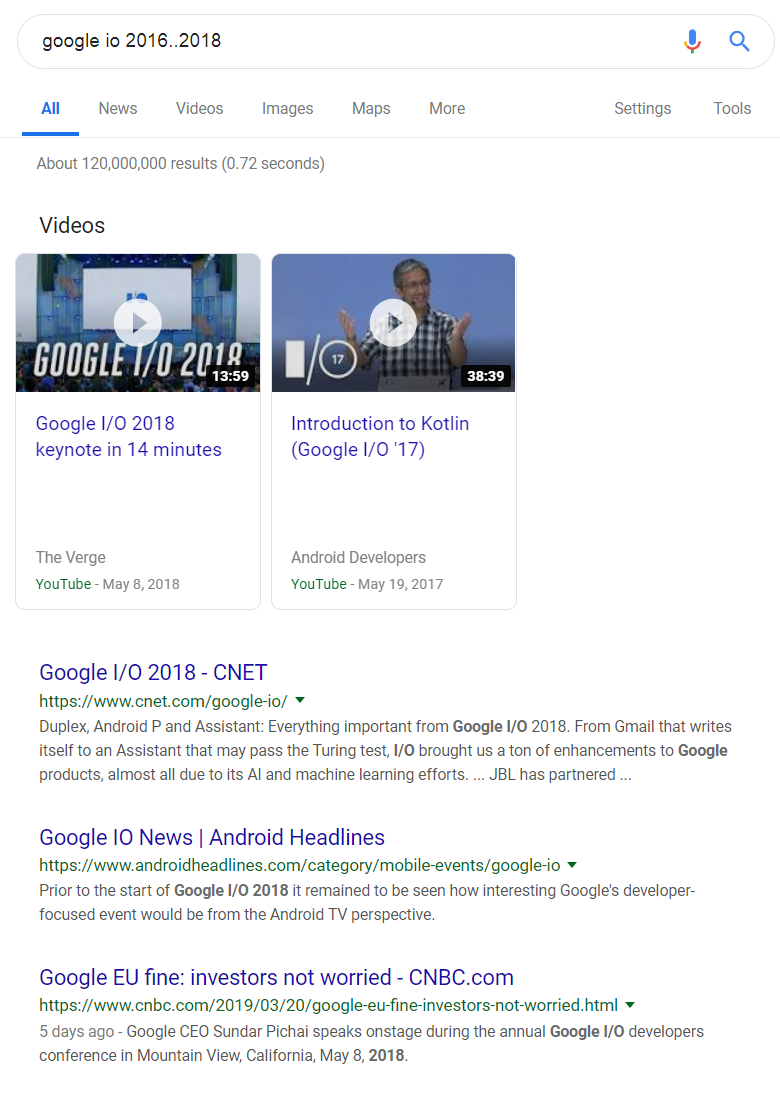Click the 'GOOGLE I/O 2018' thumbnail caption
Image resolution: width=780 pixels, height=1110 pixels.
138,360
